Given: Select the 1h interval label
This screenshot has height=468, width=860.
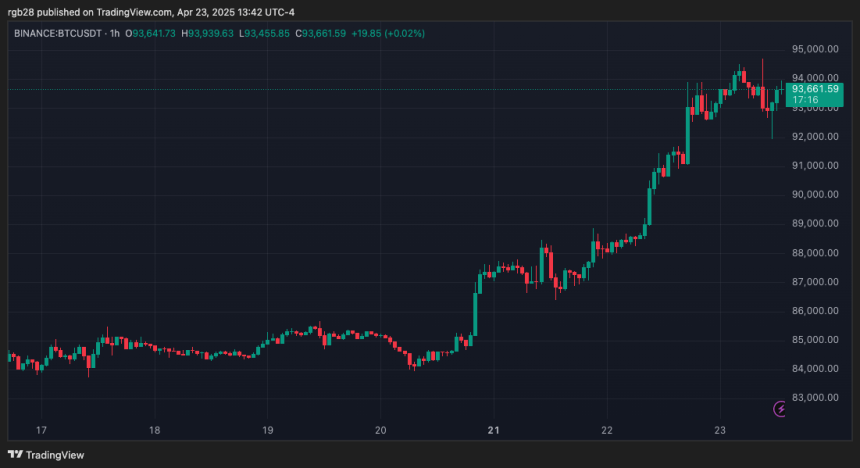Looking at the screenshot, I should 115,33.
